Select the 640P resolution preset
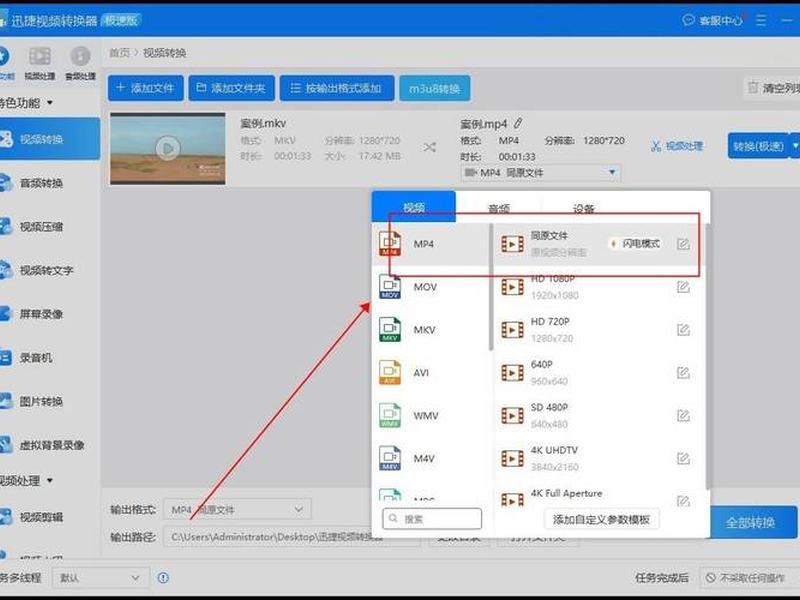 pyautogui.click(x=599, y=372)
